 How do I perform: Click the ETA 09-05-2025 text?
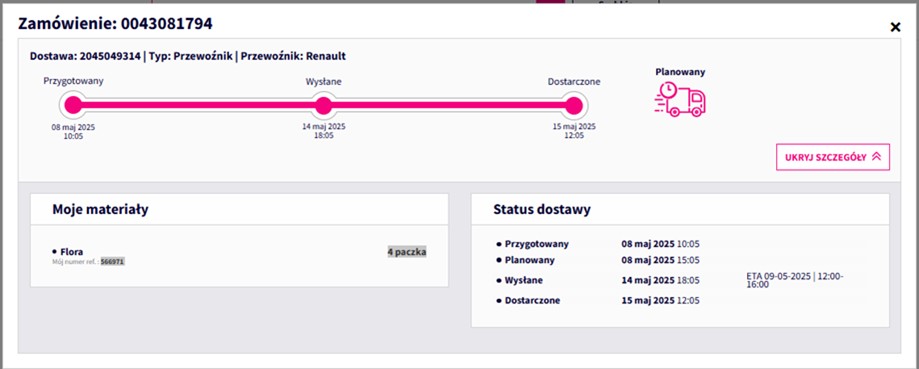[x=795, y=280]
